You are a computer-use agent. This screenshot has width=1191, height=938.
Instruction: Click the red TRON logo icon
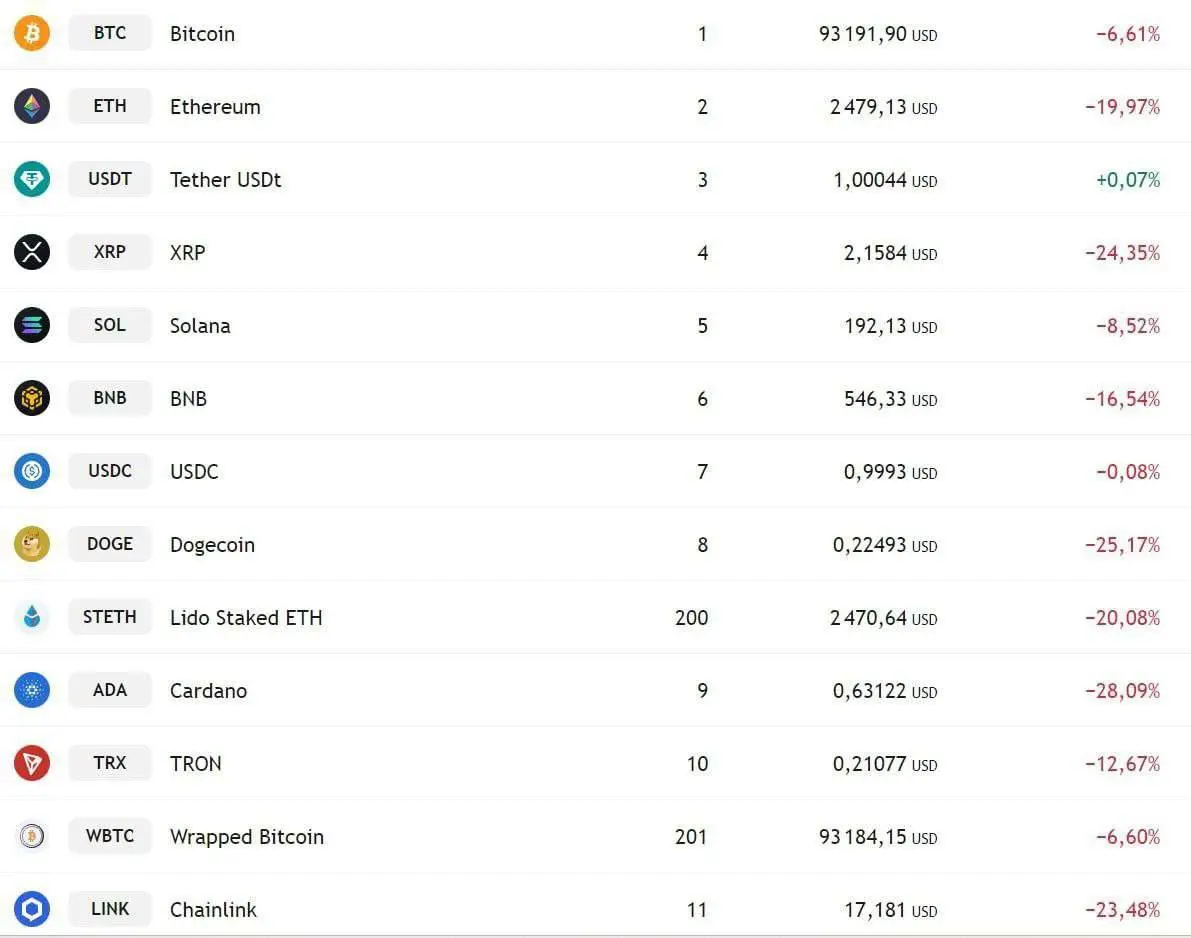point(32,763)
